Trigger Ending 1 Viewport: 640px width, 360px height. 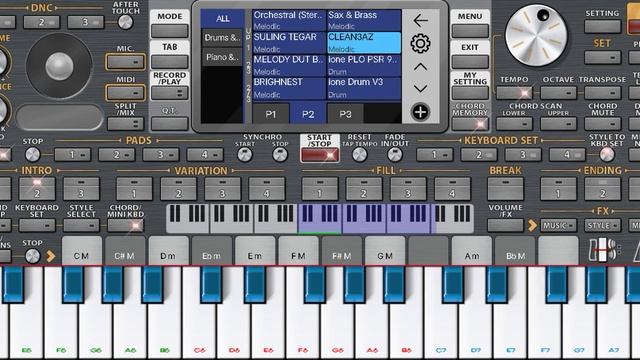[558, 188]
